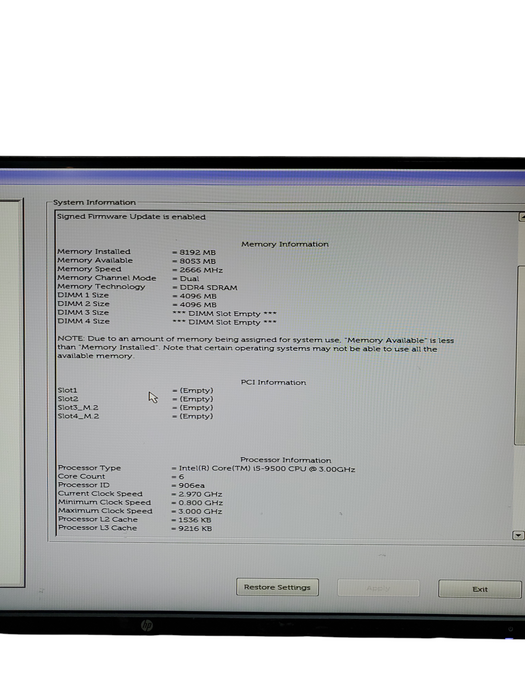Viewport: 525px width, 700px height.
Task: Click the 'Intel(R) Core(TM) i5-9500 CPU' value
Action: (x=267, y=469)
